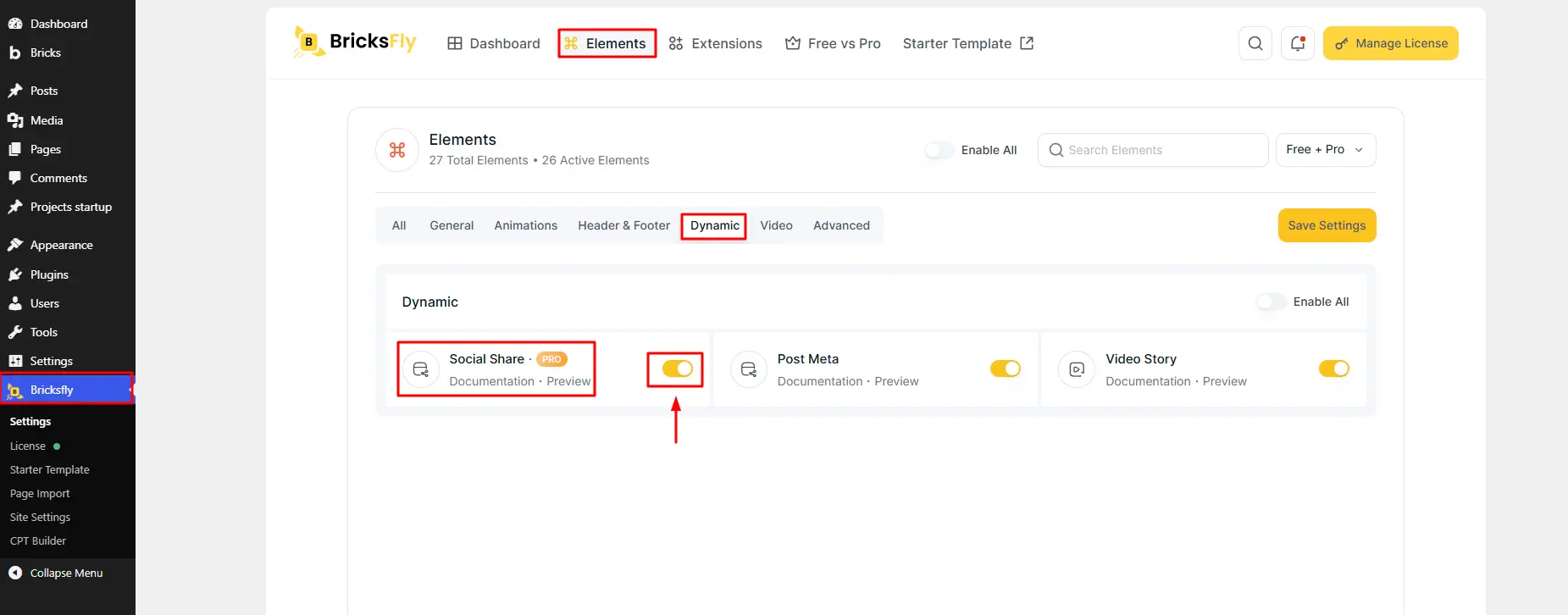Screen dimensions: 1568x615
Task: Click the Bricks sidebar icon
Action: (x=15, y=53)
